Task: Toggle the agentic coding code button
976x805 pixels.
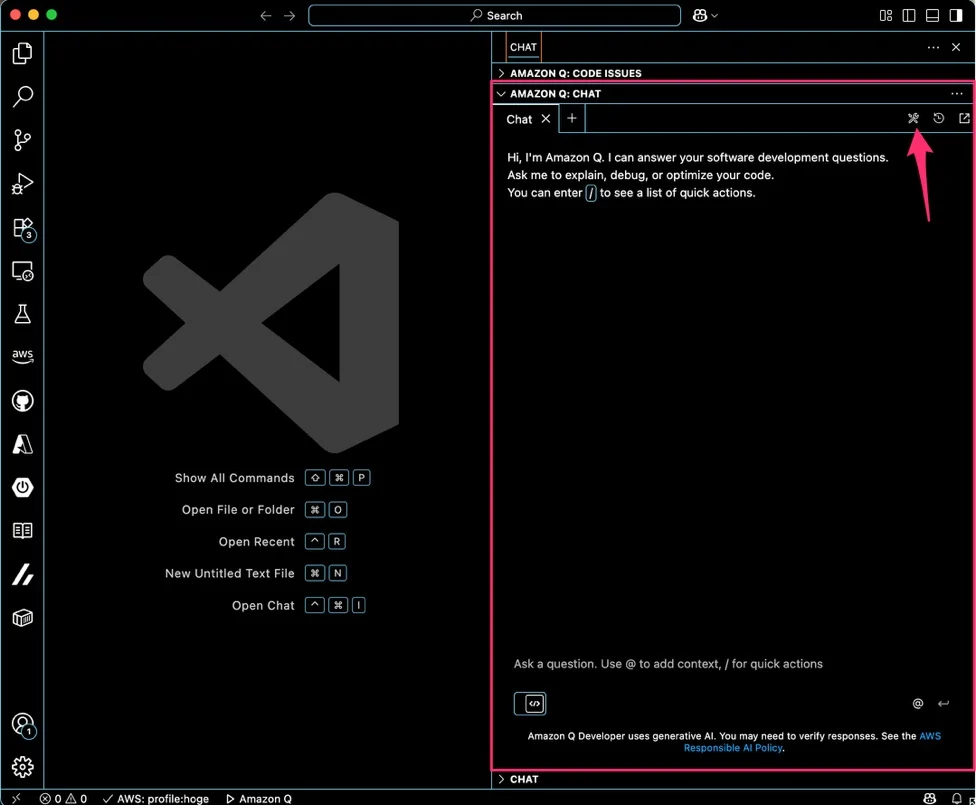Action: [530, 704]
